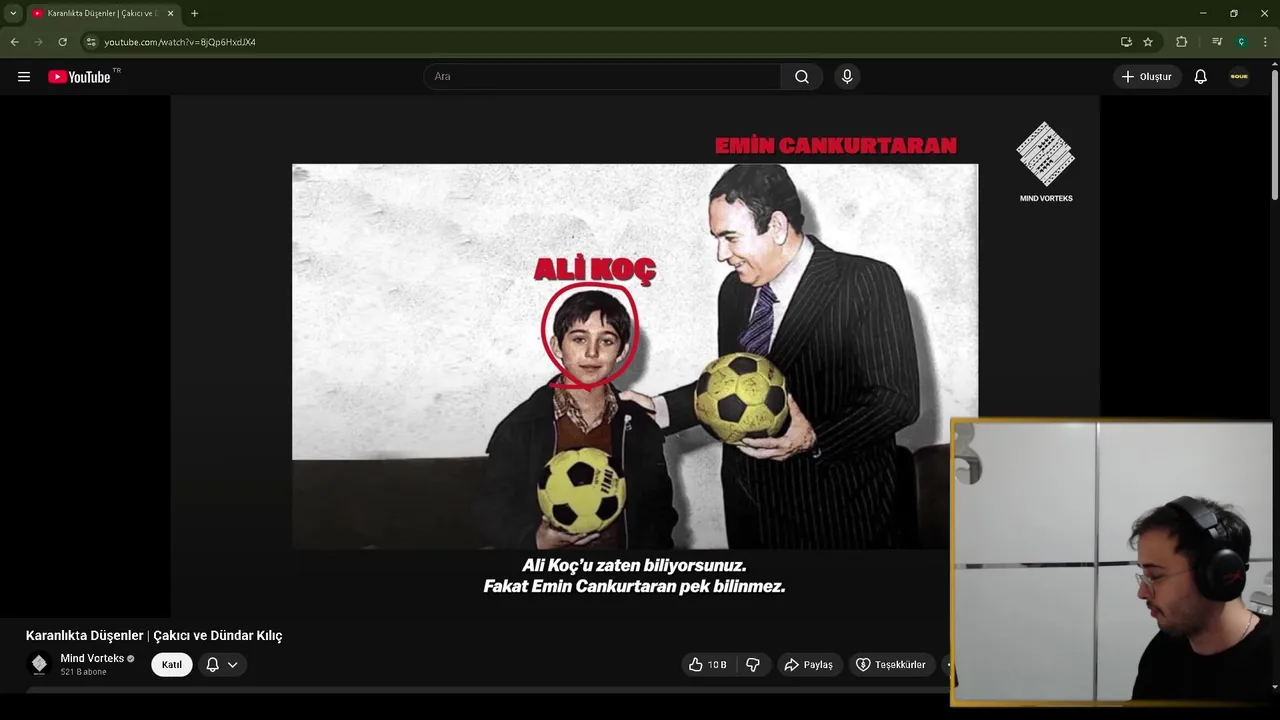Bookmark this page with the star
The height and width of the screenshot is (720, 1280).
pos(1148,42)
